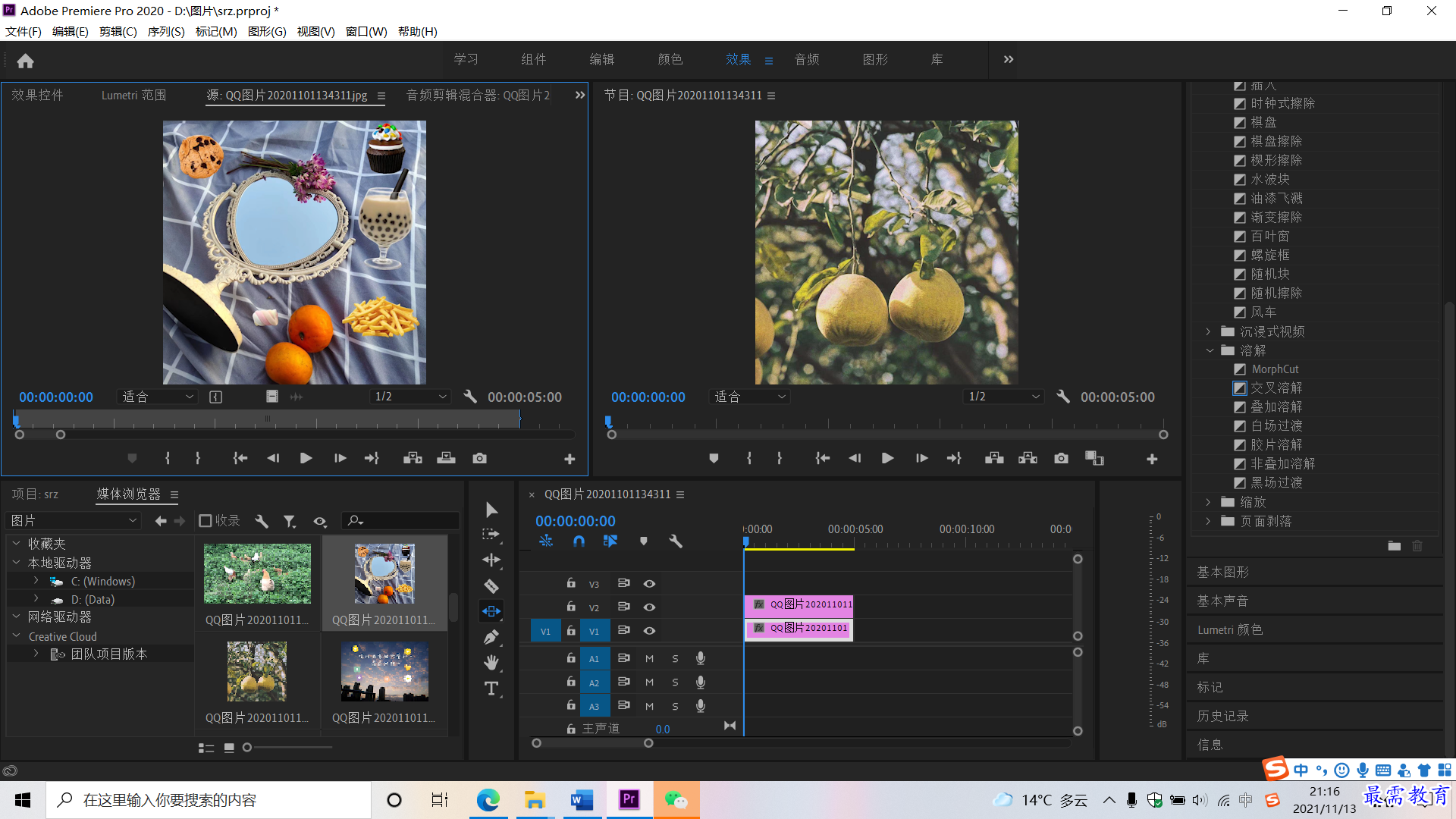
Task: Open the 基本图形 panel
Action: click(1222, 573)
